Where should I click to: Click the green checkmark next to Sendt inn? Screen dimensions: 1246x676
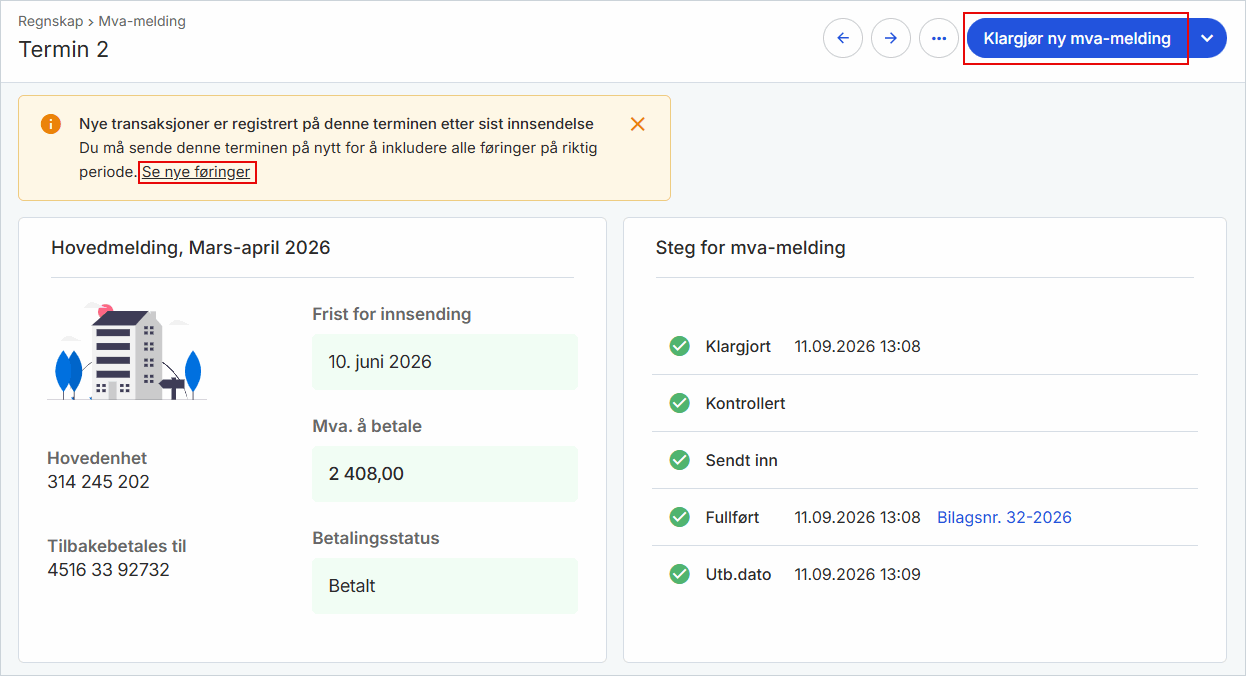[x=680, y=460]
